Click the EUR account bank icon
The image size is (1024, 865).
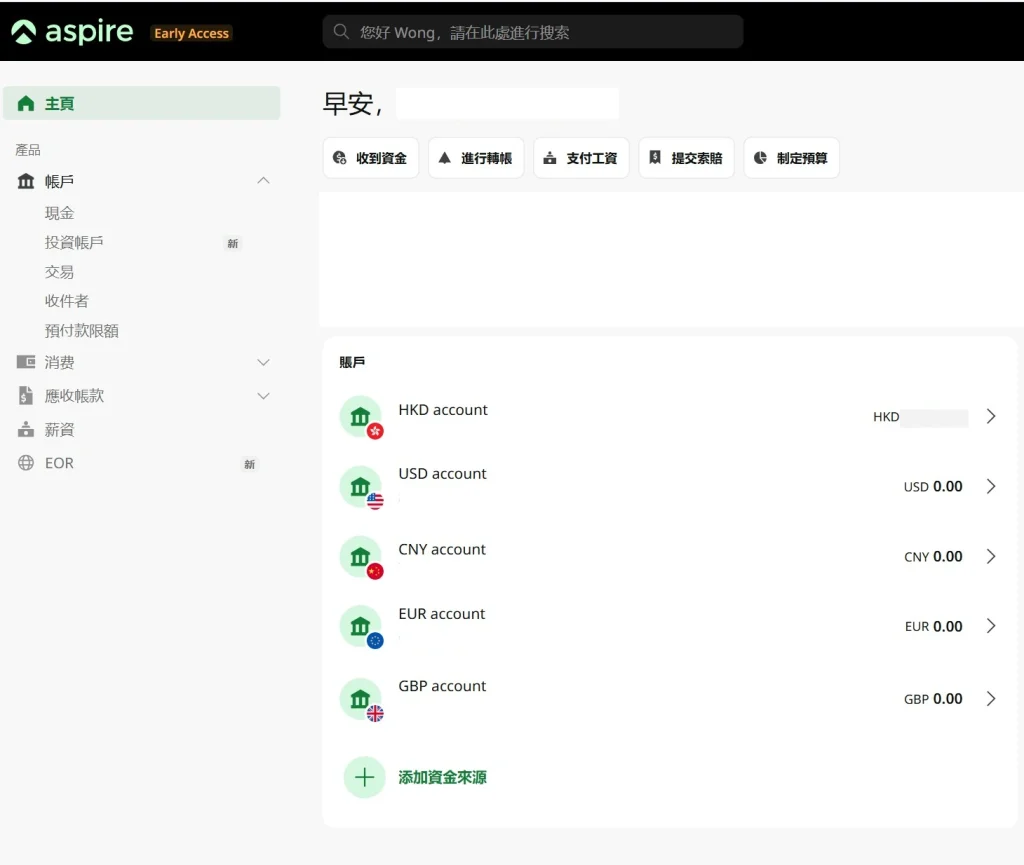[360, 626]
